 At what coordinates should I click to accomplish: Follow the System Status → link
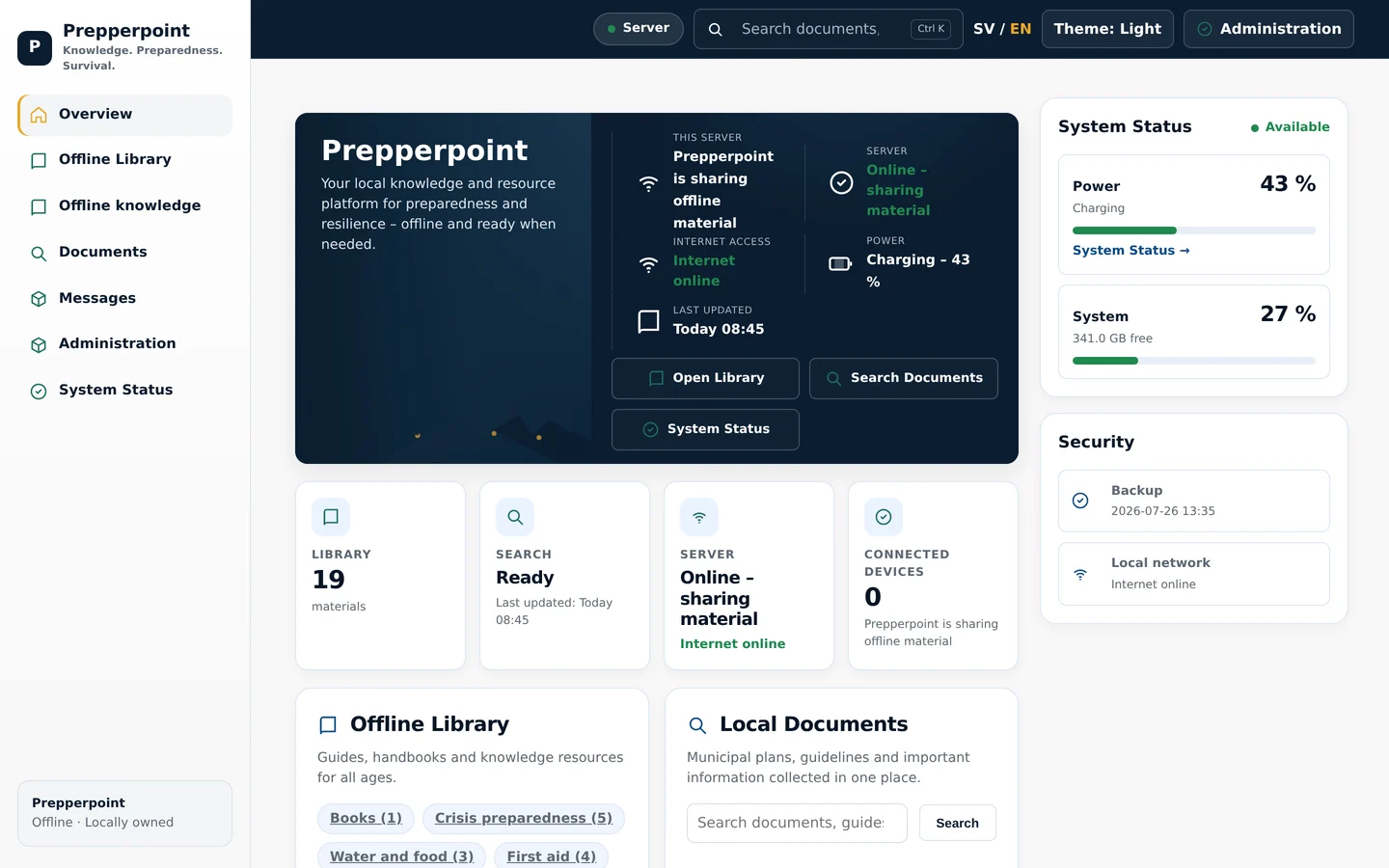coord(1131,251)
